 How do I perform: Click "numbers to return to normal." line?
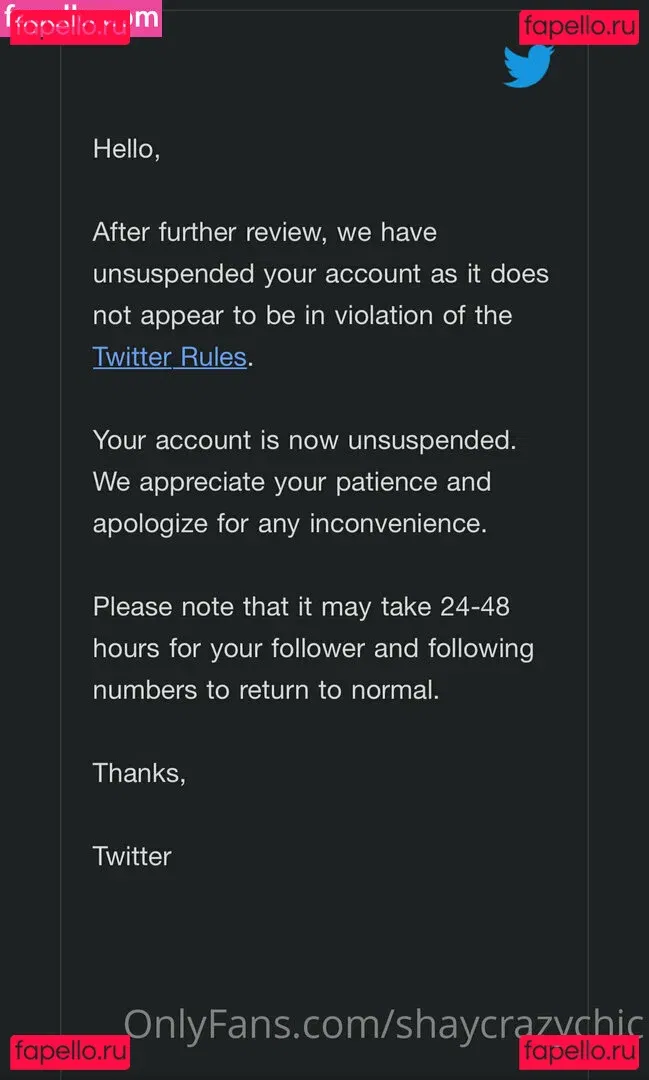pos(266,690)
